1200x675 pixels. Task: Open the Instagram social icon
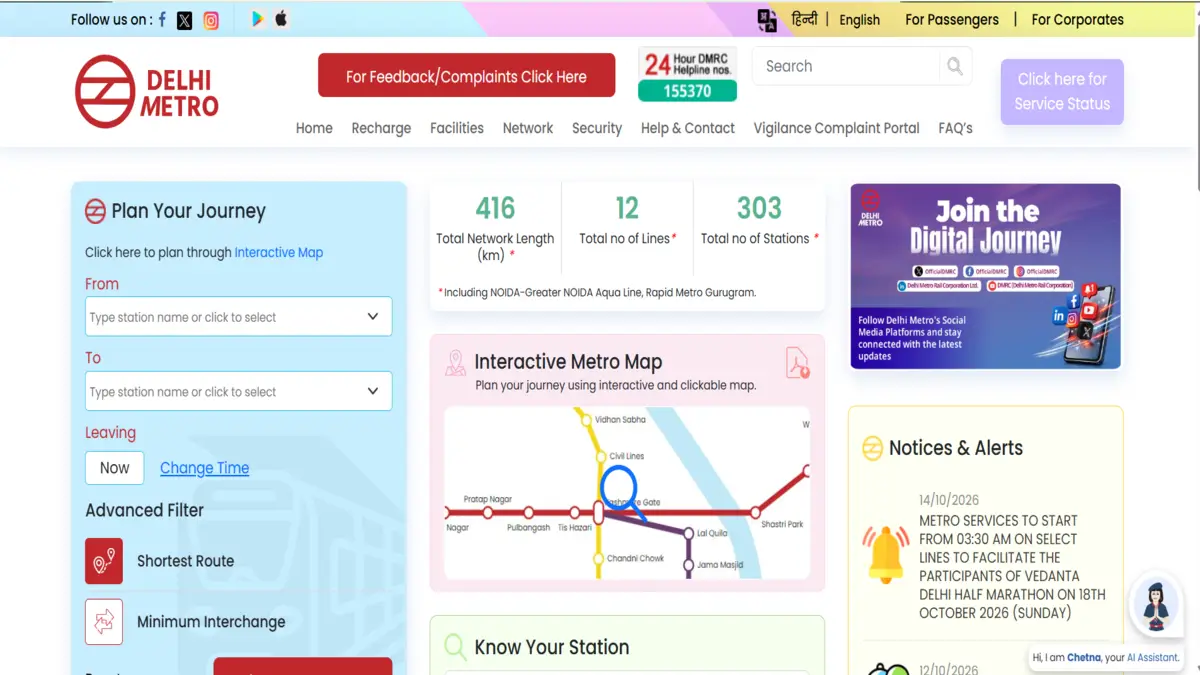[x=211, y=20]
